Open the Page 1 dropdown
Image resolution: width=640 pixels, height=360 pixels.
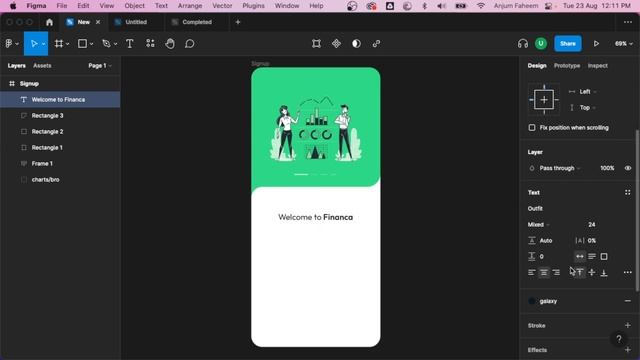coord(100,65)
